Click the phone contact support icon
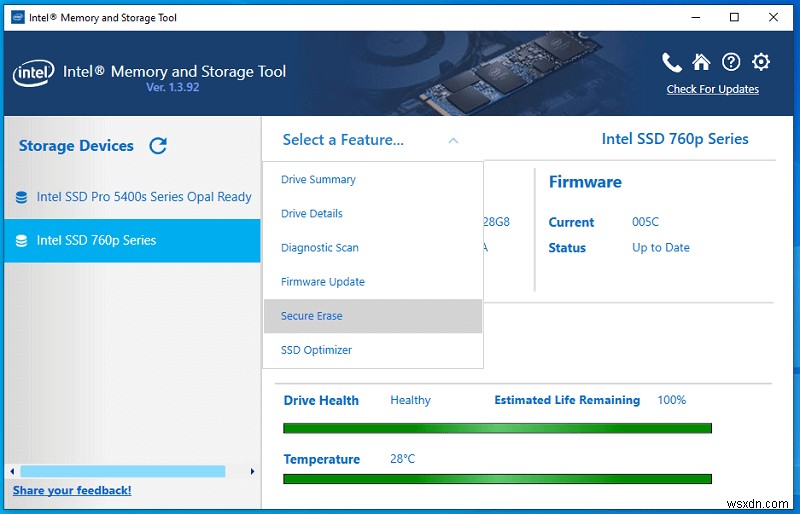The image size is (800, 514). point(672,62)
